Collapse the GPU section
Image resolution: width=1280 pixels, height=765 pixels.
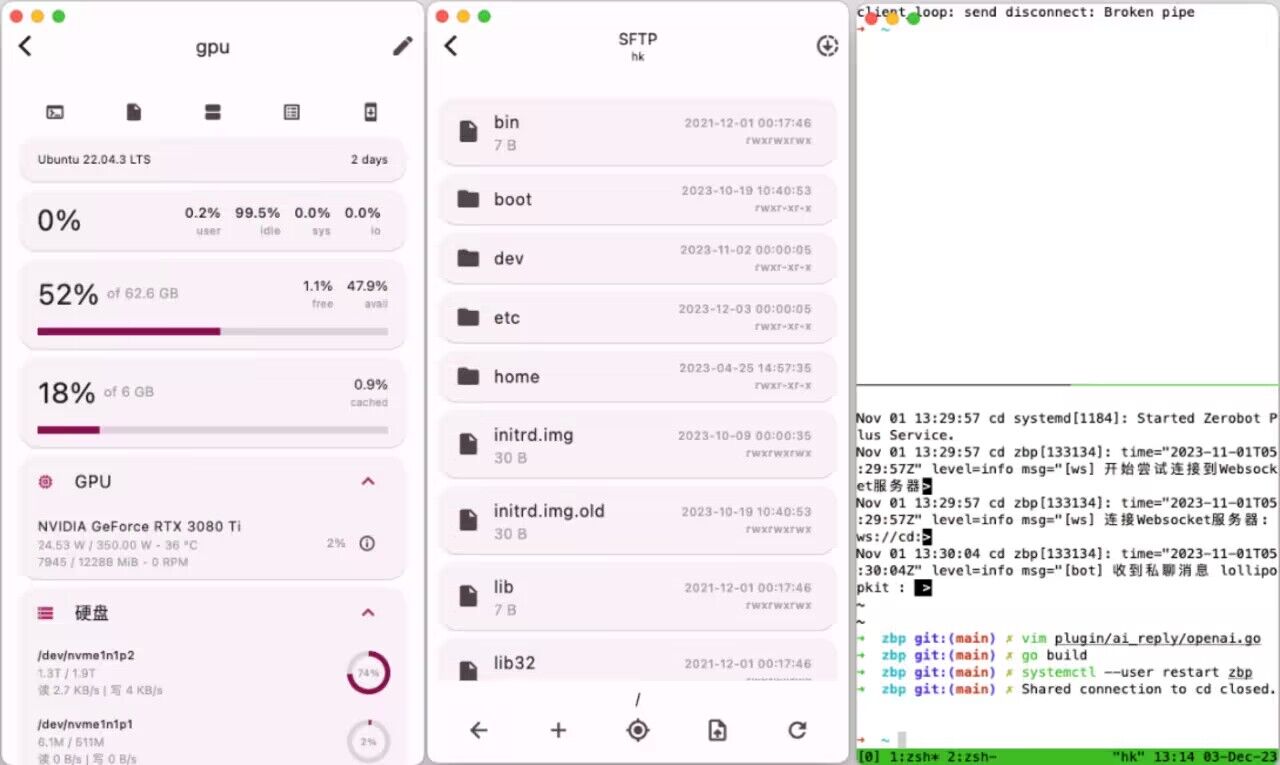pos(368,482)
